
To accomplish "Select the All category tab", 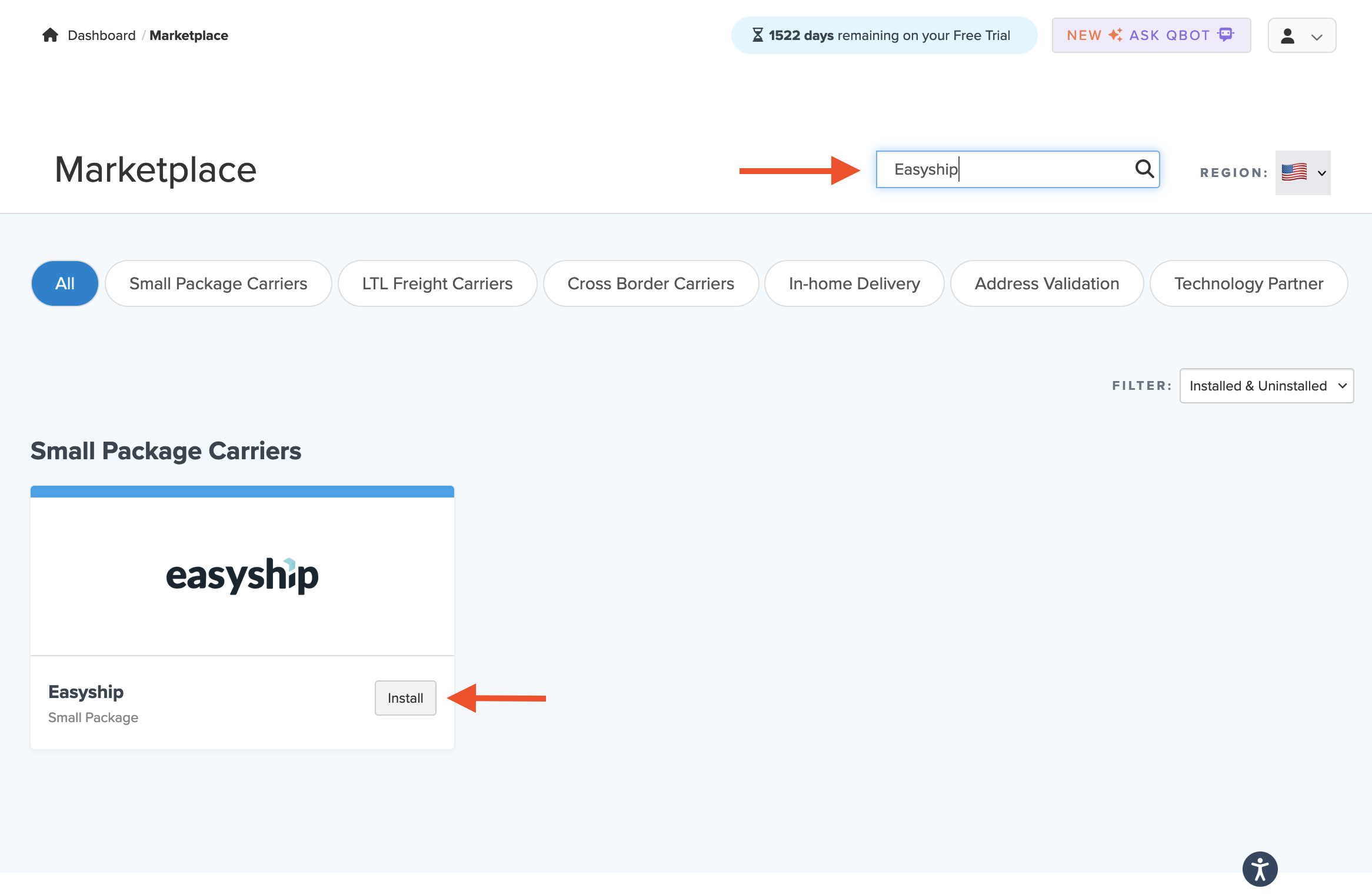I will pos(65,283).
